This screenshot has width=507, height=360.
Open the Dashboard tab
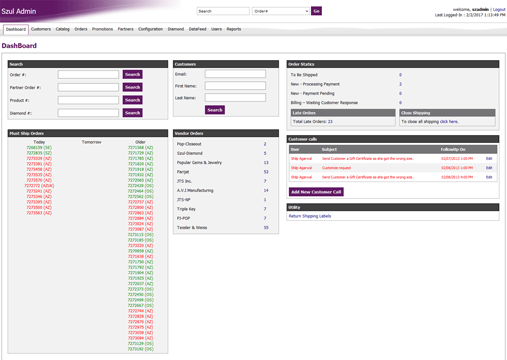(16, 29)
